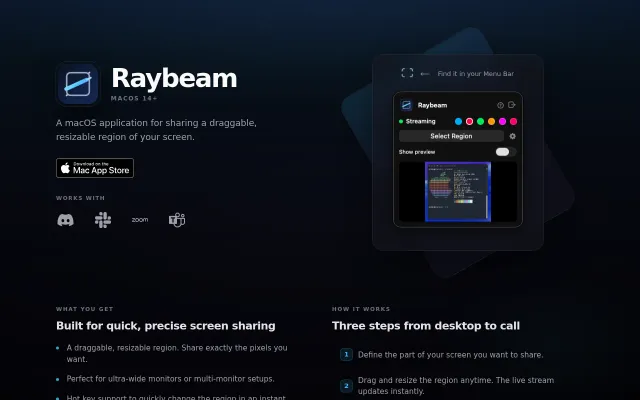
Task: Pick the magenta border color swatch
Action: pos(502,121)
